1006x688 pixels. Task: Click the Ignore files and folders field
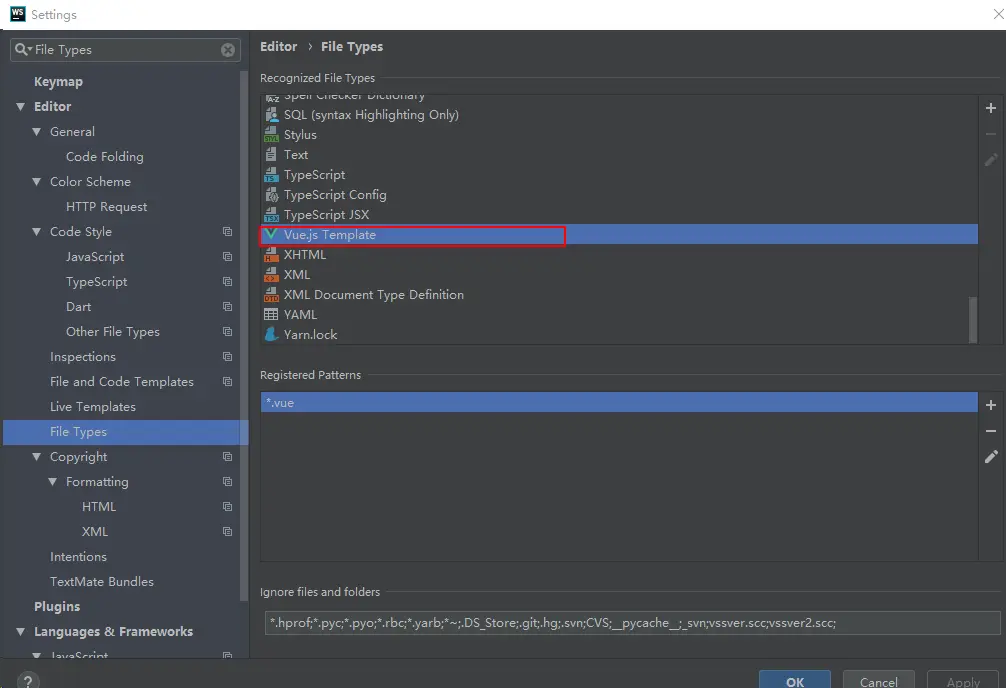(633, 623)
